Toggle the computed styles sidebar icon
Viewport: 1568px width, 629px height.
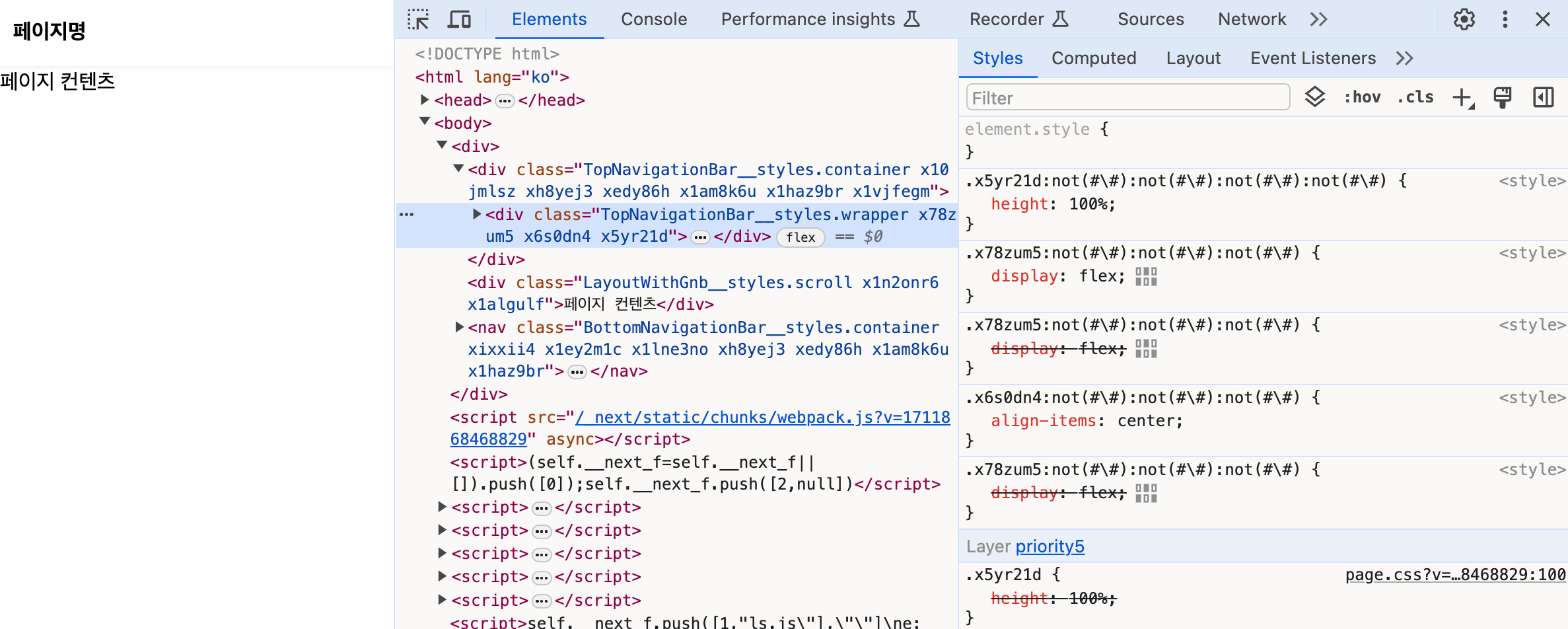(x=1543, y=98)
